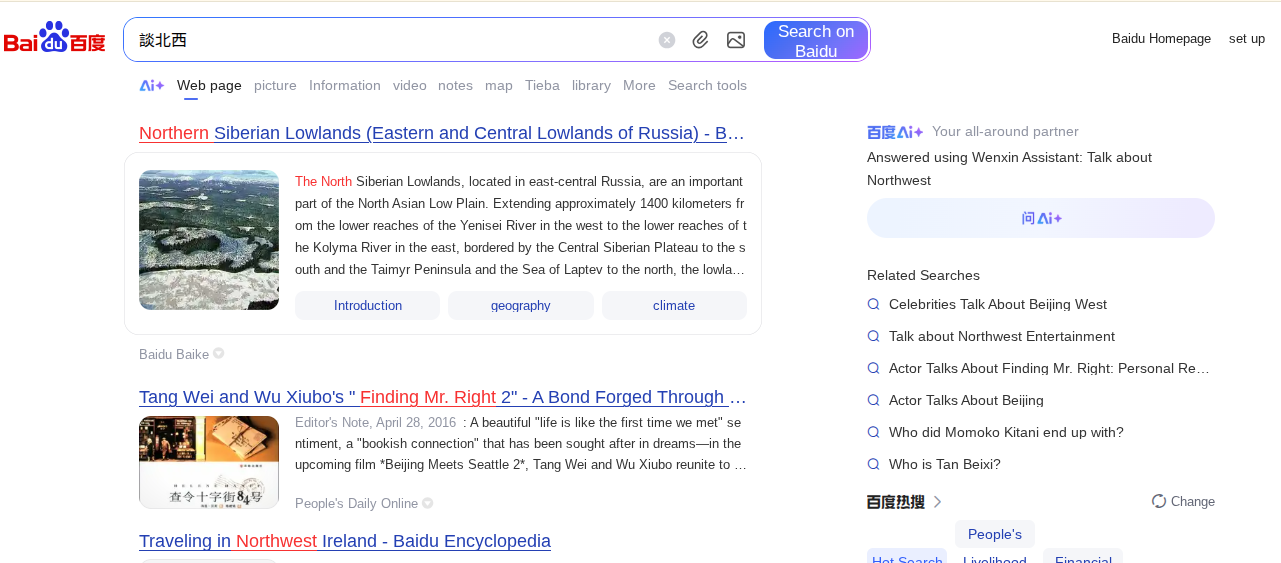Switch to the video tab
Viewport: 1281px width, 563px height.
coord(409,86)
